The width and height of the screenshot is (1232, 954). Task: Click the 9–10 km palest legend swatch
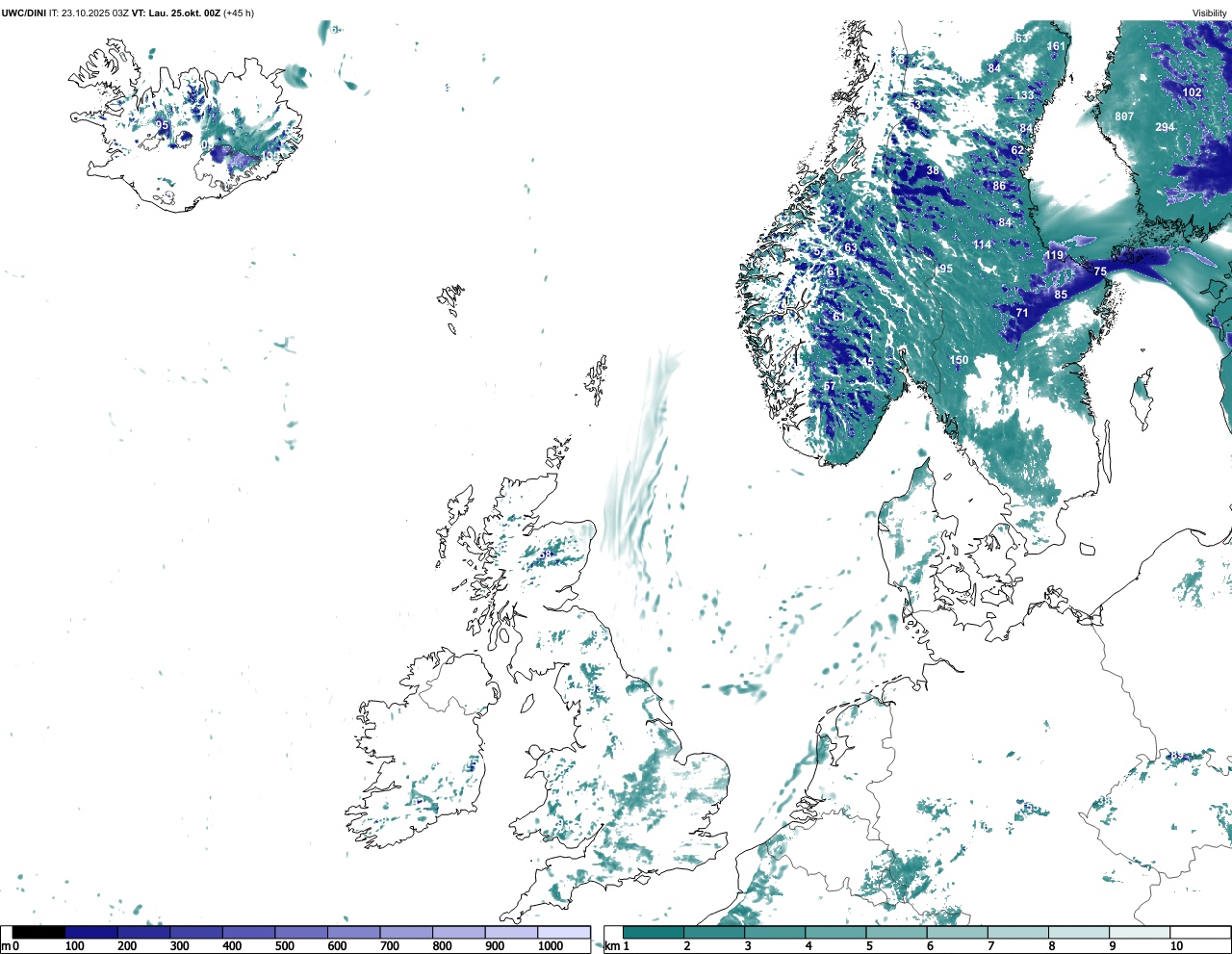pos(1139,932)
